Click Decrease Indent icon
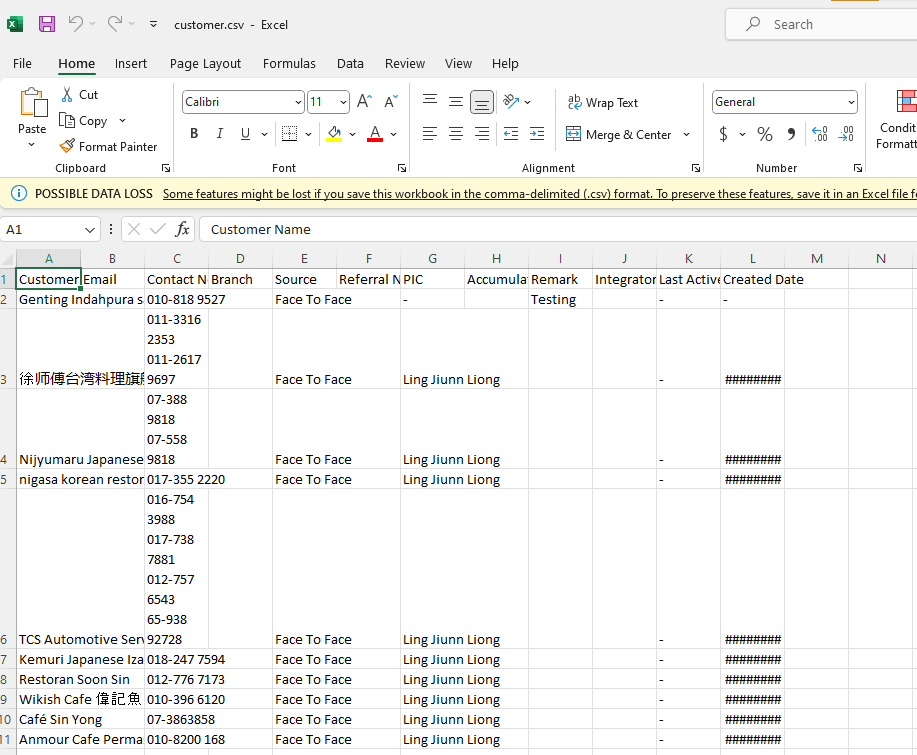 [511, 134]
